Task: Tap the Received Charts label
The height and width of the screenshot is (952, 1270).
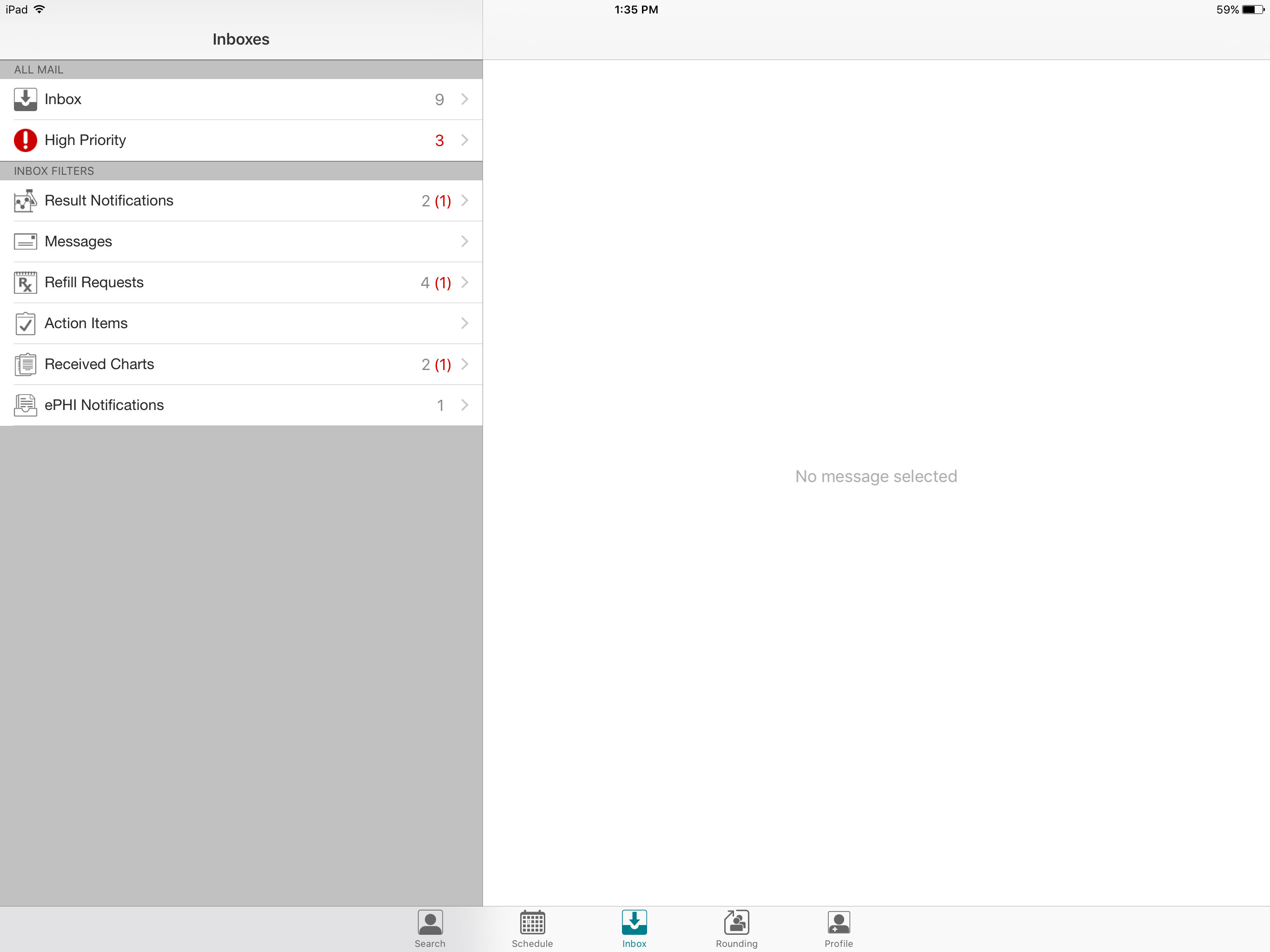Action: click(x=99, y=364)
